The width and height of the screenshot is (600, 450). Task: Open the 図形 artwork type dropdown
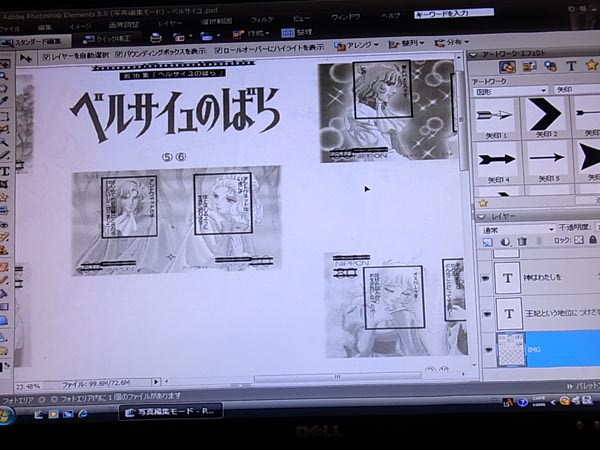click(x=510, y=91)
